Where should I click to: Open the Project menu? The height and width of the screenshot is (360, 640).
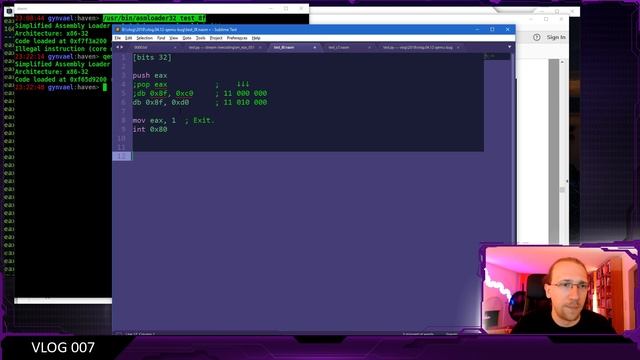pos(216,38)
